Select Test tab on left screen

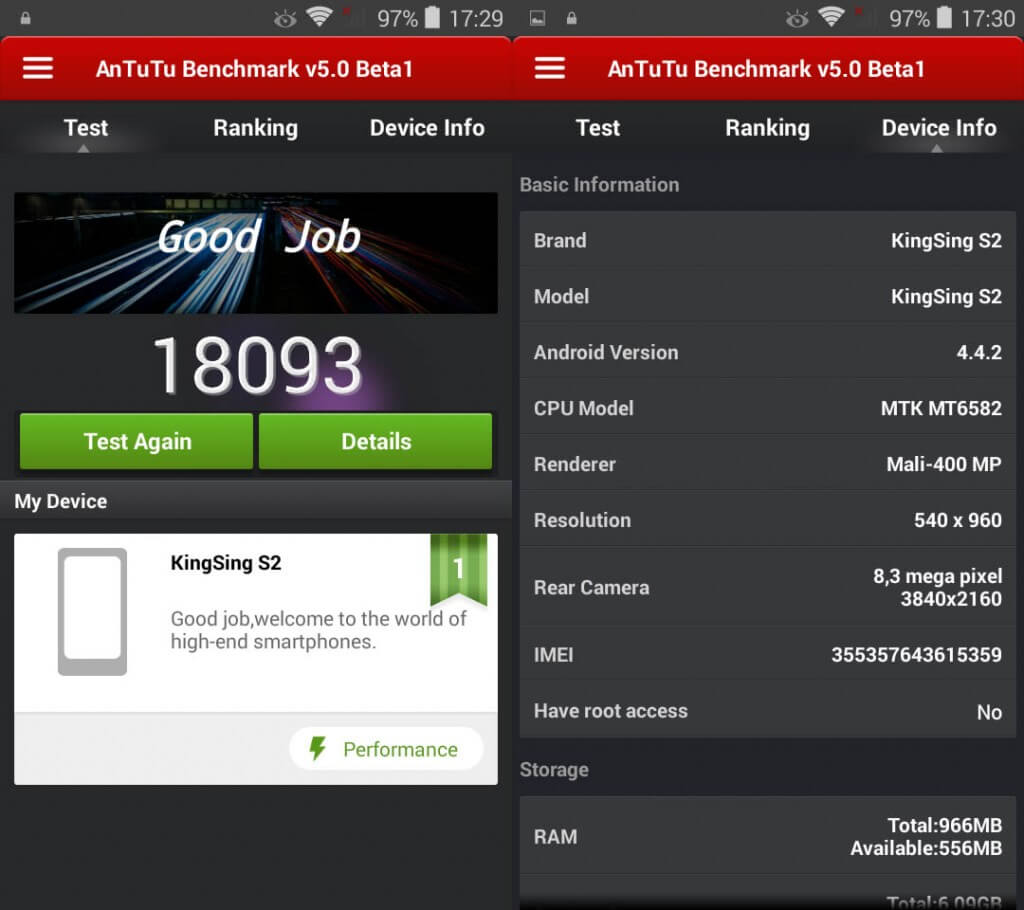point(86,128)
